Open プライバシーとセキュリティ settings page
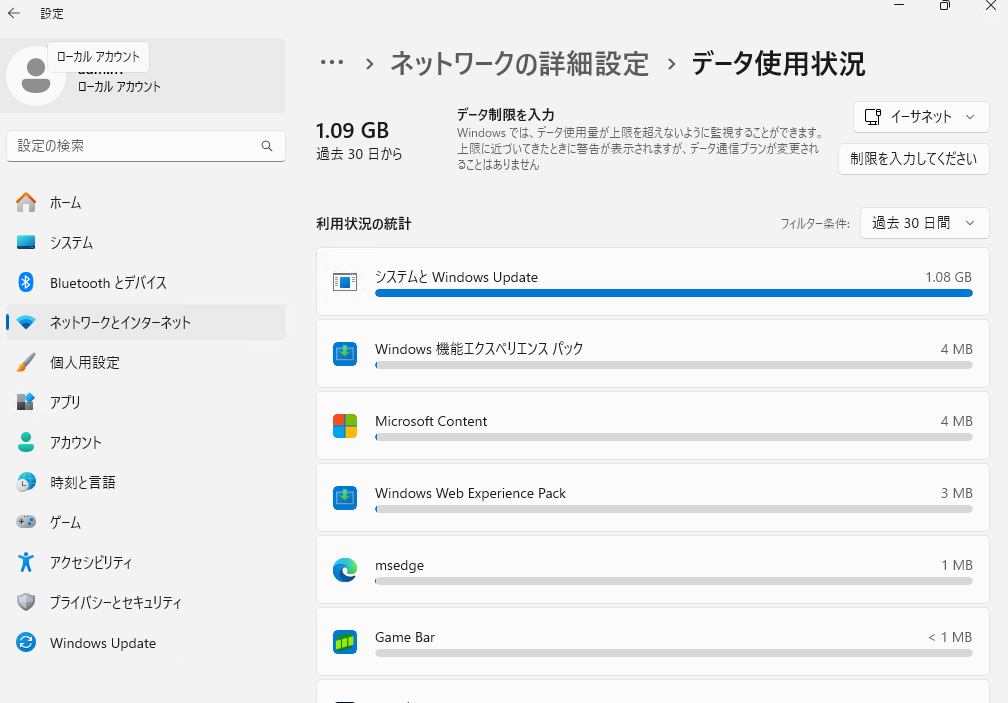This screenshot has width=1008, height=703. point(145,602)
